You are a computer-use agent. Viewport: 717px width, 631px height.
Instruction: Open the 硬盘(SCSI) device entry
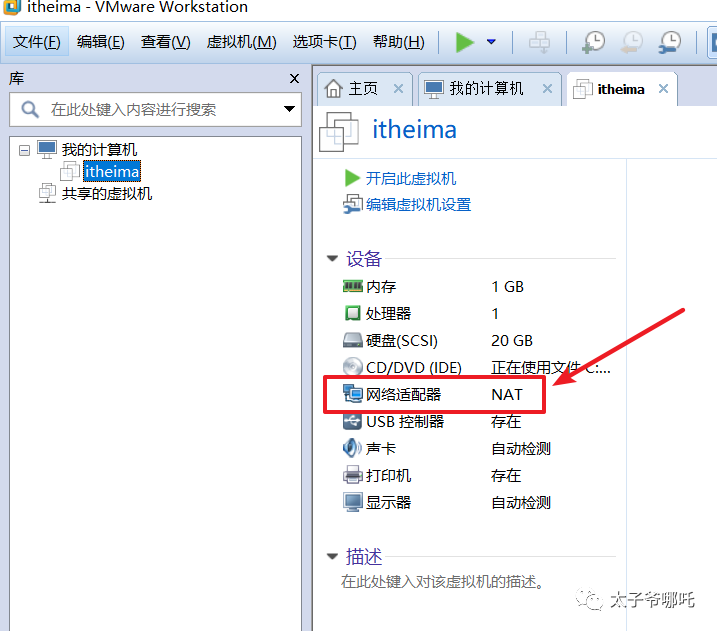(401, 341)
